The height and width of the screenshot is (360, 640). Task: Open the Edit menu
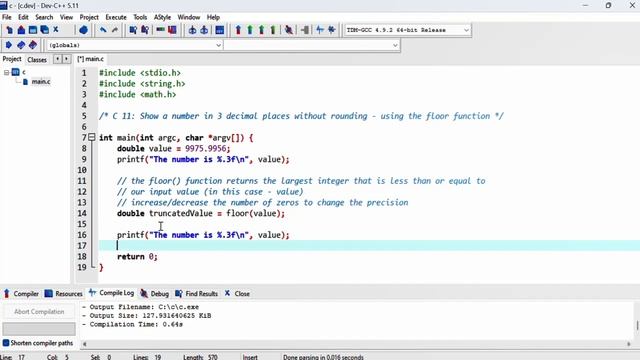pyautogui.click(x=23, y=17)
